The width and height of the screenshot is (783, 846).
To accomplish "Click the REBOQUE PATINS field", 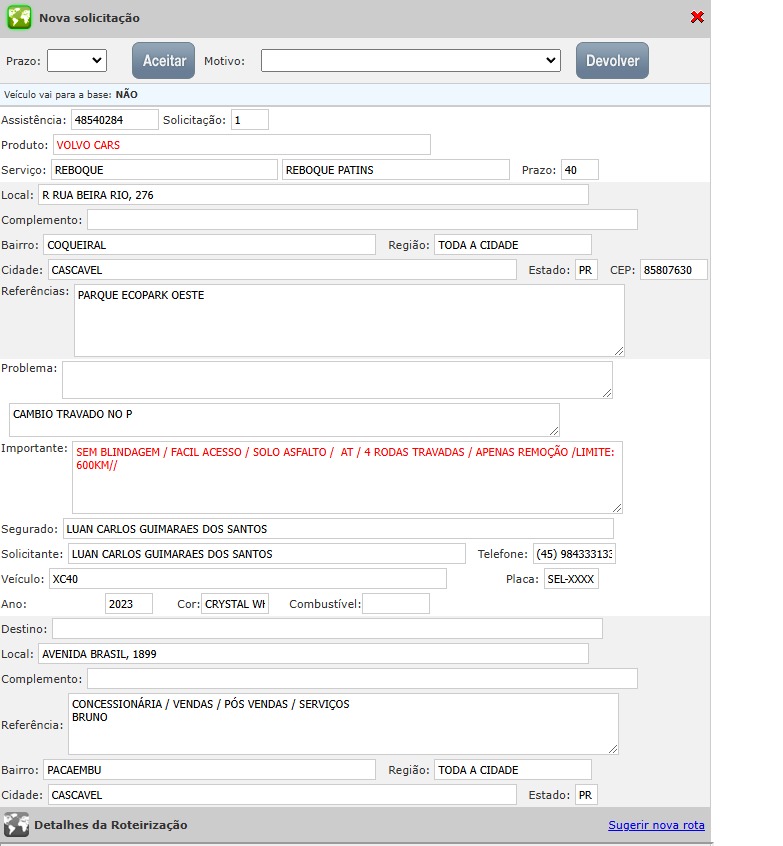I will 396,170.
